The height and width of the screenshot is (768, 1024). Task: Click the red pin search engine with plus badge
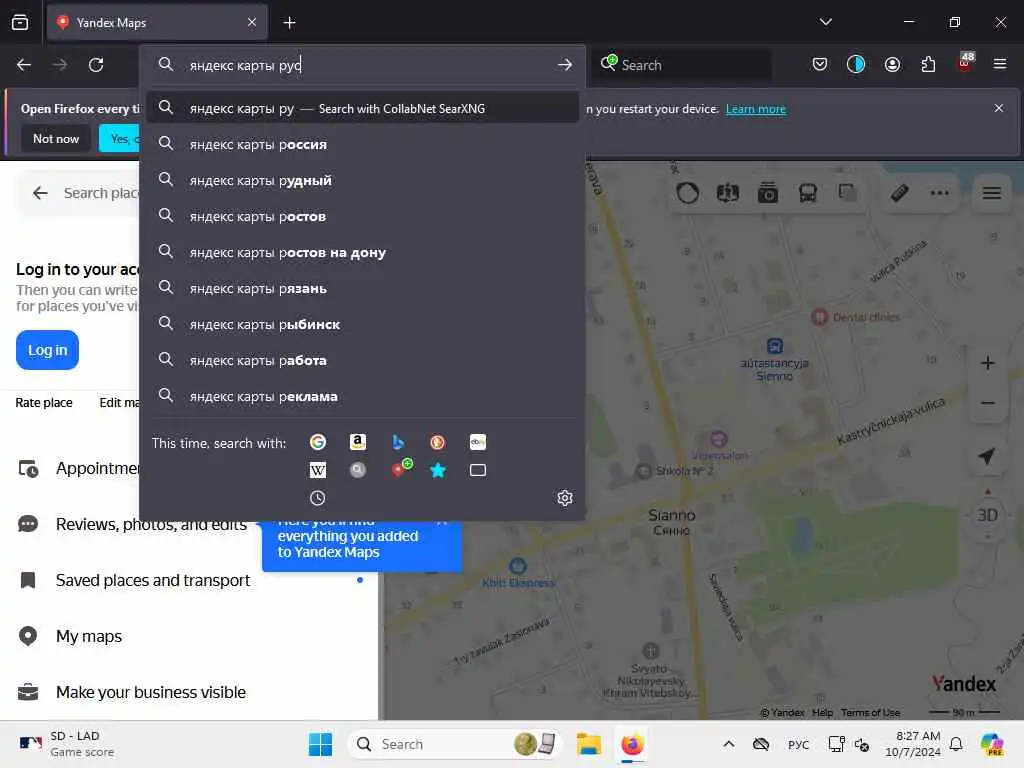(x=400, y=468)
